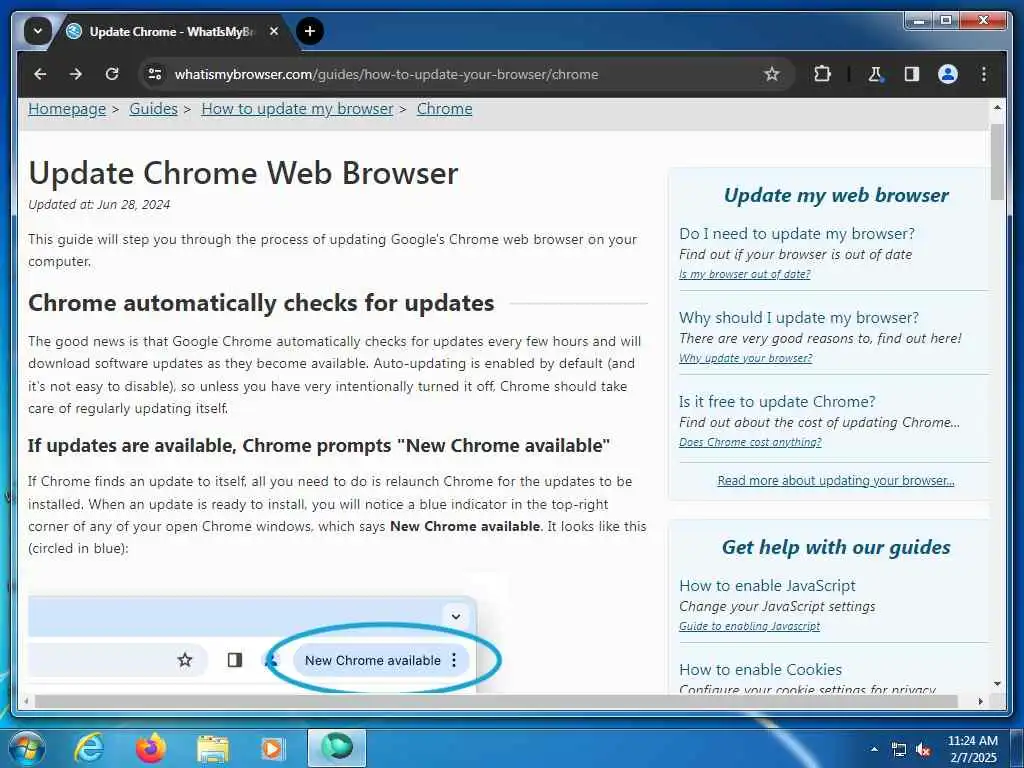Image resolution: width=1024 pixels, height=768 pixels.
Task: Click Get help with our guides title
Action: point(836,547)
